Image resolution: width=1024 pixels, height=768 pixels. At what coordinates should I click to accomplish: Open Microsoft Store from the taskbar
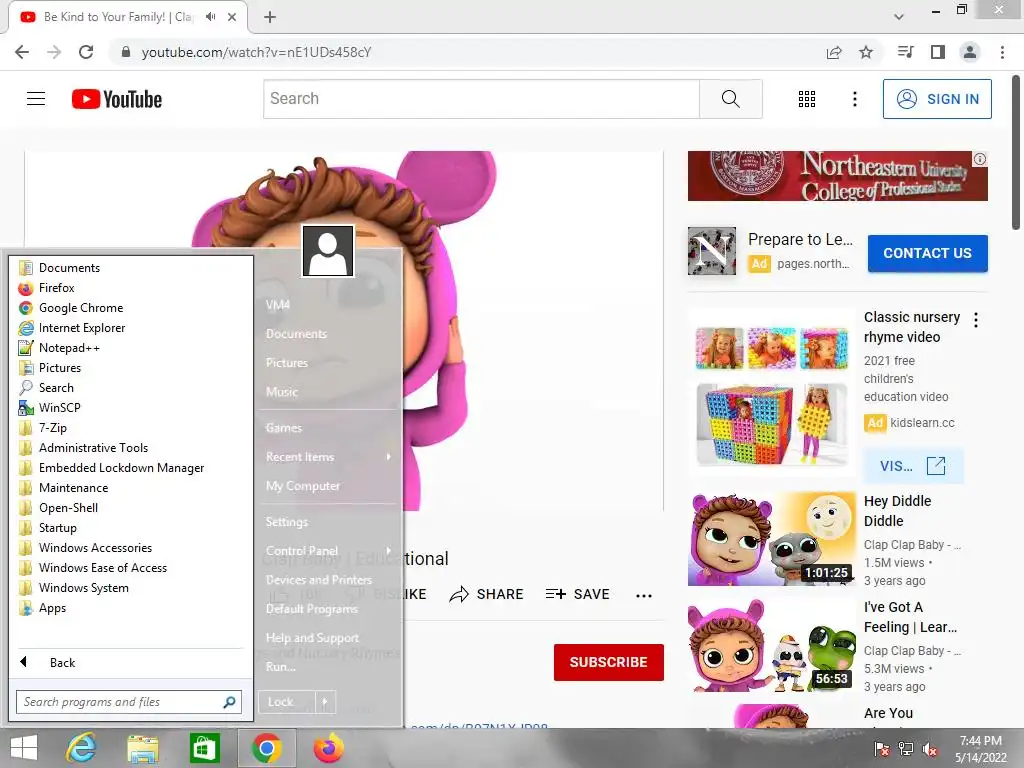[x=204, y=748]
